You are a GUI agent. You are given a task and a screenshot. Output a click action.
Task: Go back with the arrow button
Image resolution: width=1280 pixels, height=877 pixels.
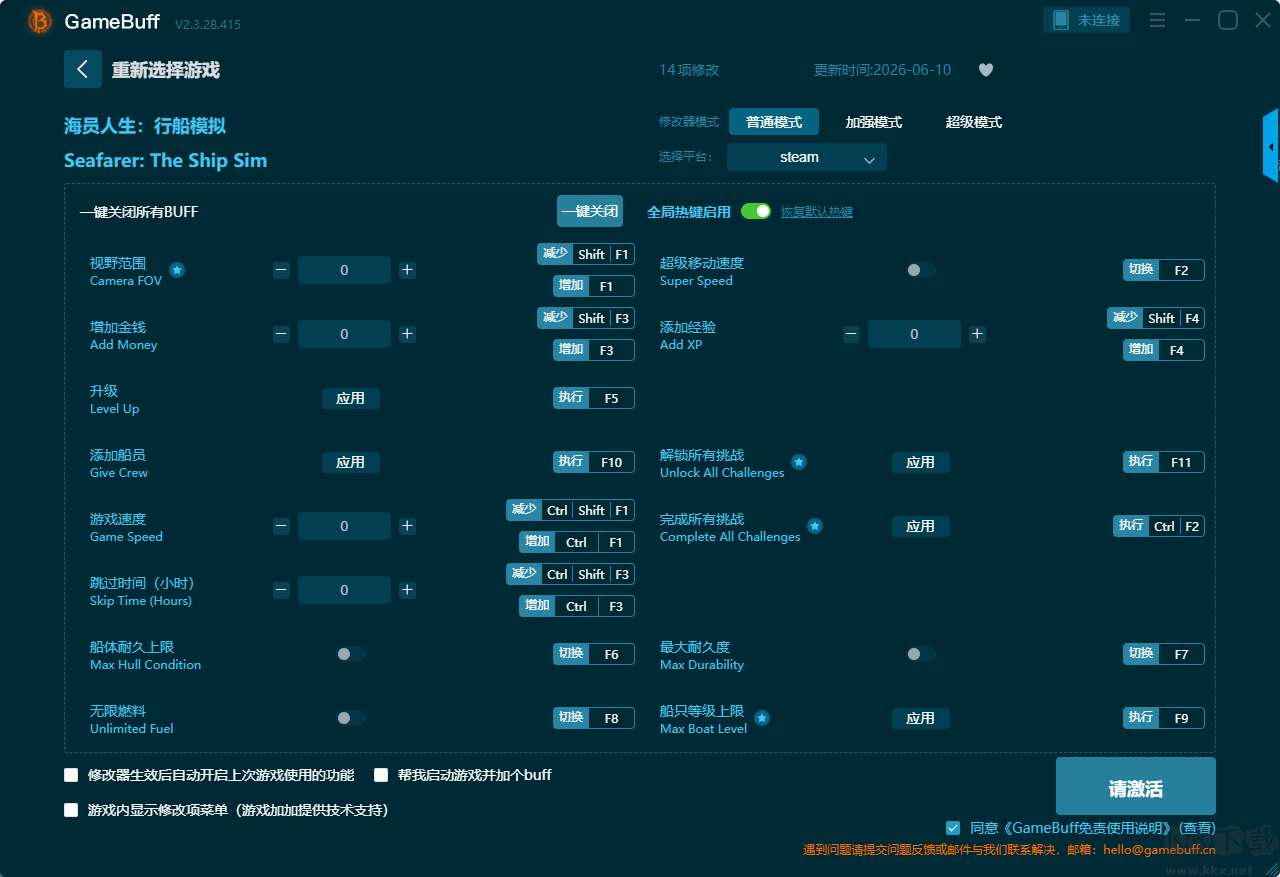[83, 69]
